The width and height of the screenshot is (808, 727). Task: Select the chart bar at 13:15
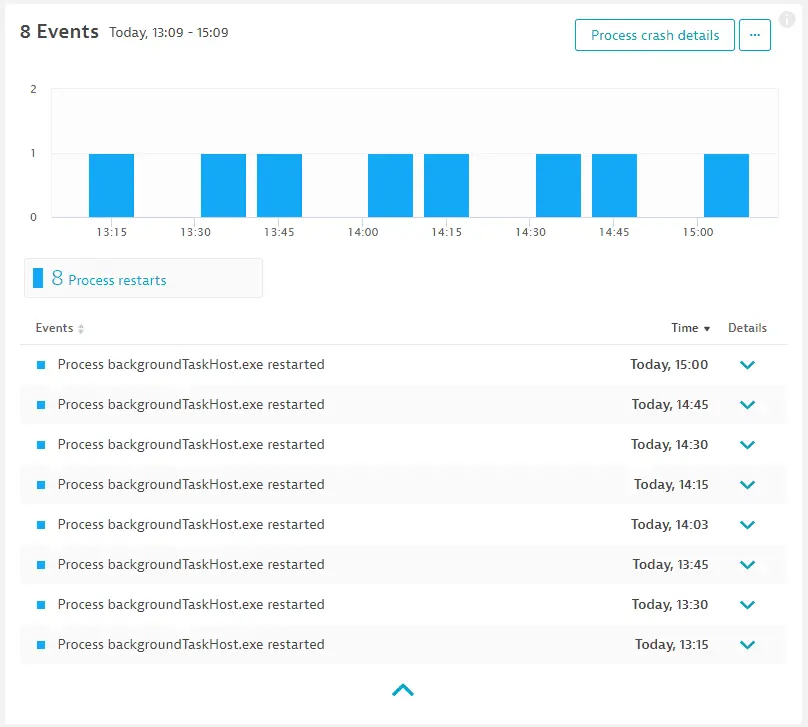(111, 185)
